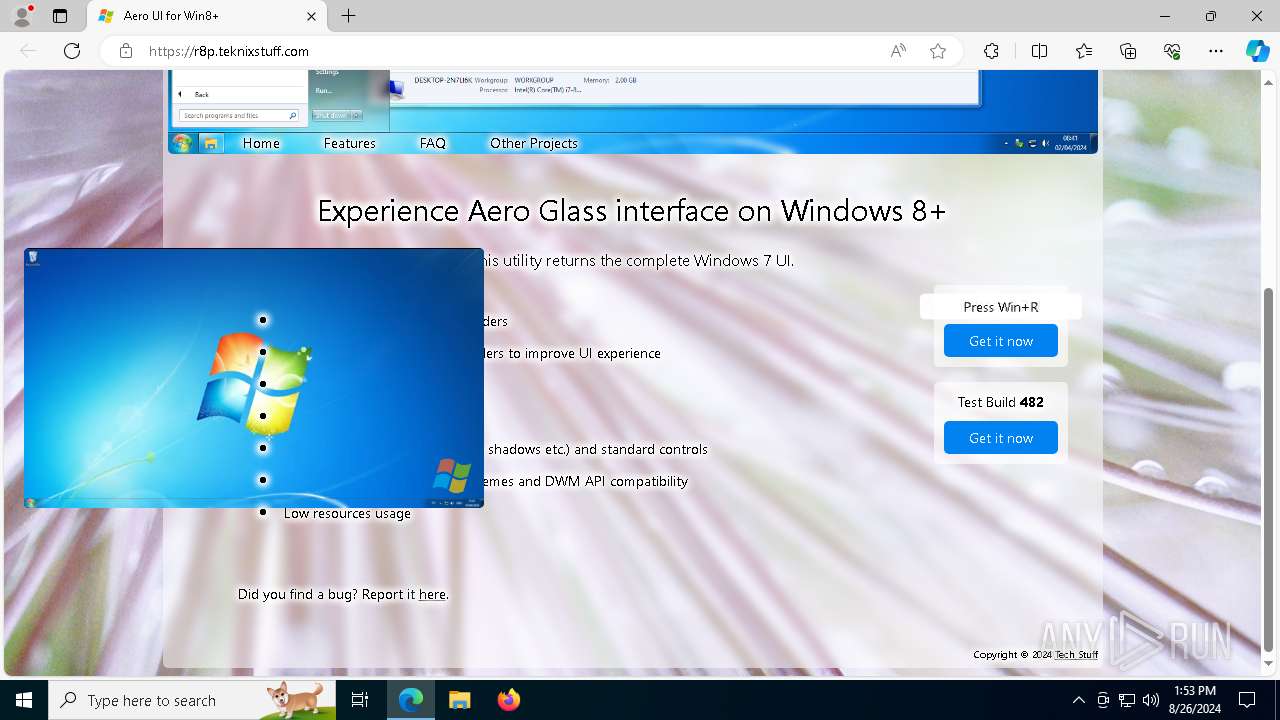
Task: Open the network status tray icon
Action: [1127, 700]
